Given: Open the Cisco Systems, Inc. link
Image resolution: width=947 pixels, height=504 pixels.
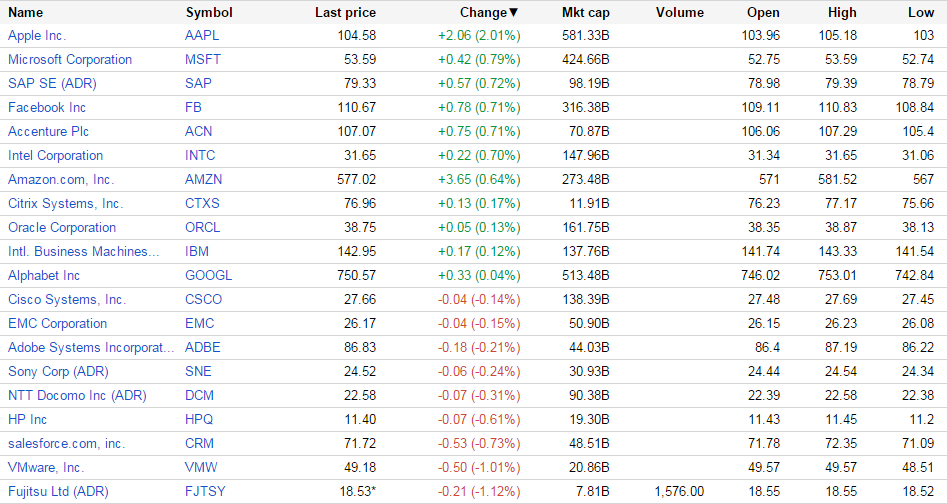Looking at the screenshot, I should 67,299.
